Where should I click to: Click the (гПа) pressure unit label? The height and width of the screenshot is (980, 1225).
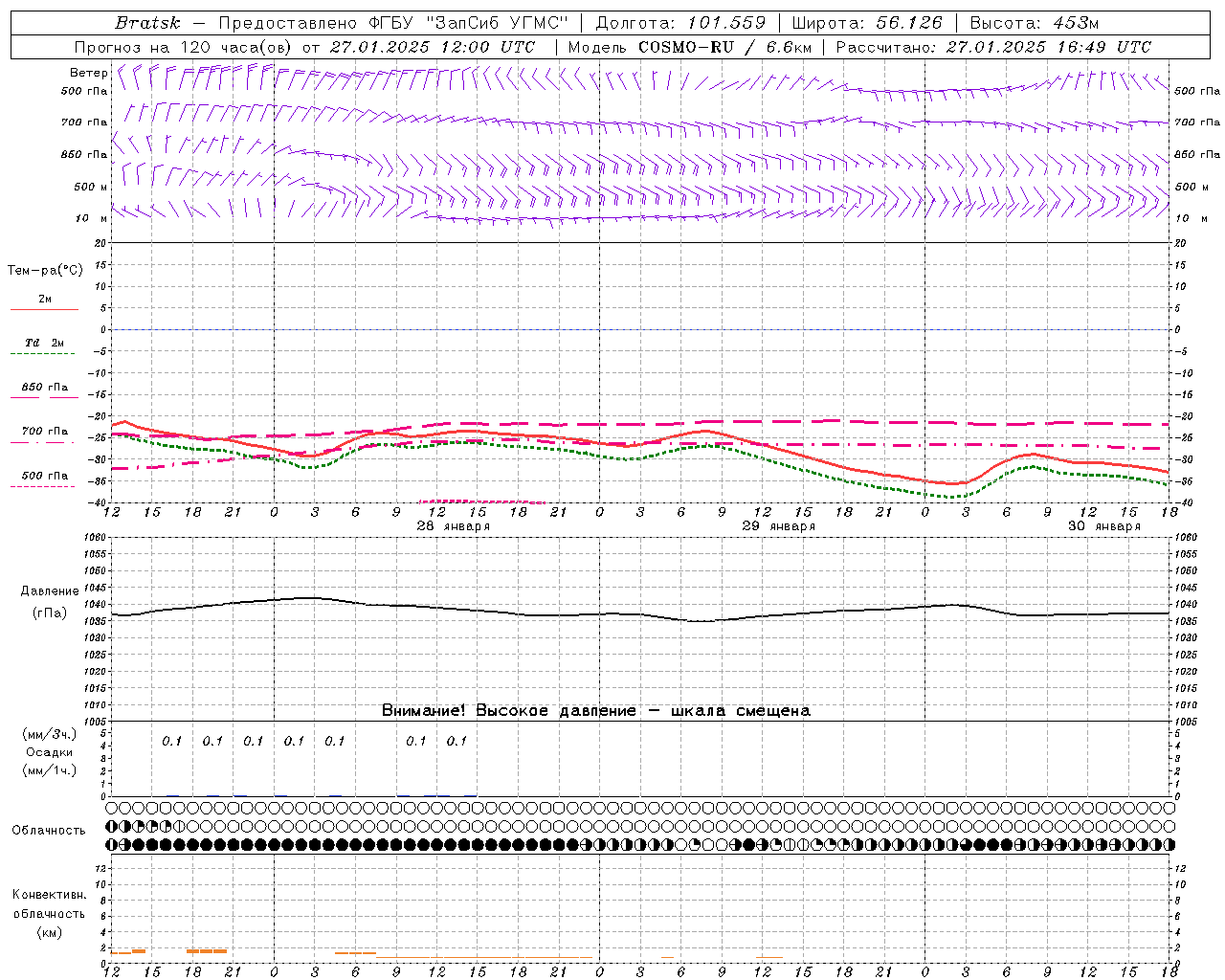50,613
